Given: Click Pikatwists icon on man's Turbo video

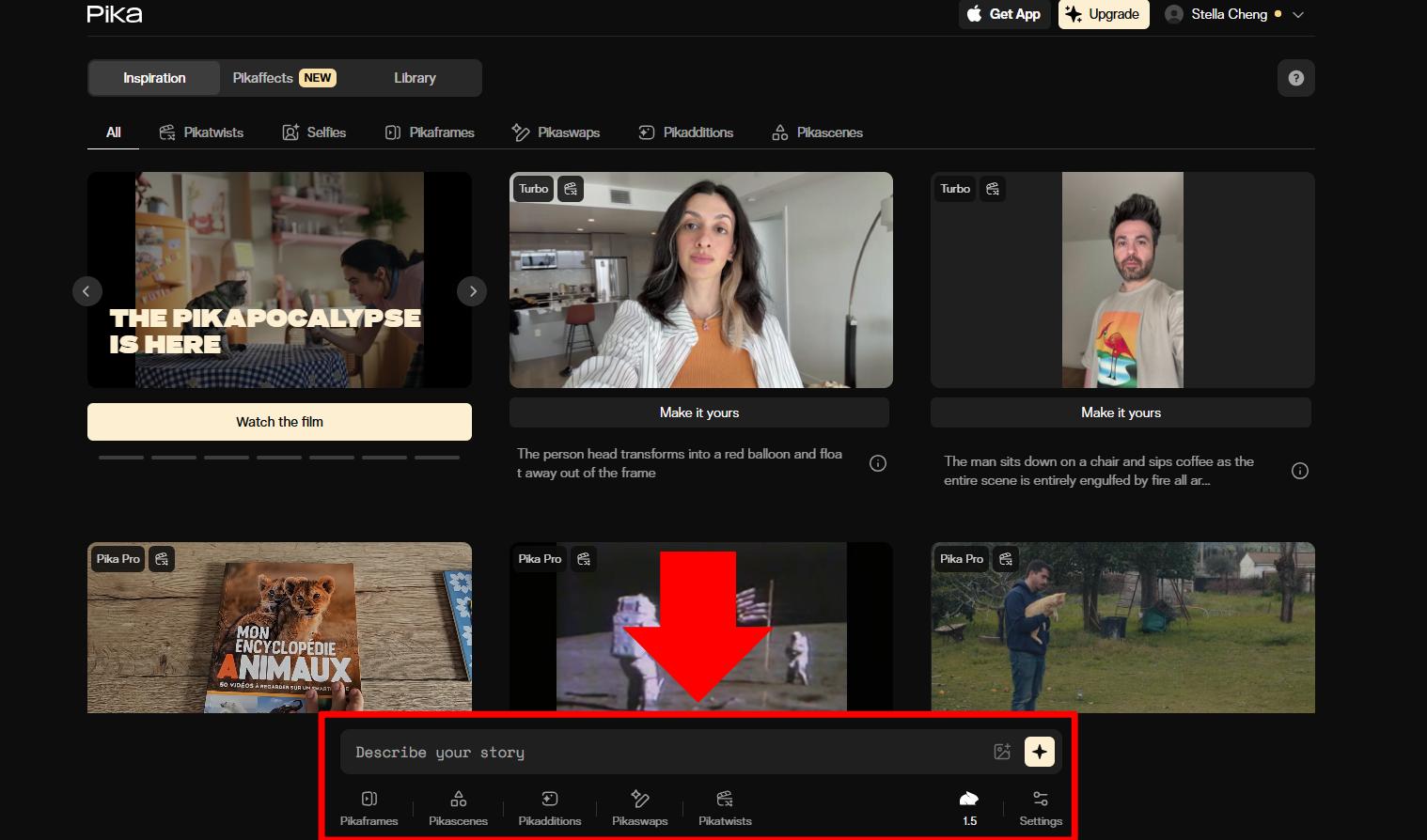Looking at the screenshot, I should (993, 189).
